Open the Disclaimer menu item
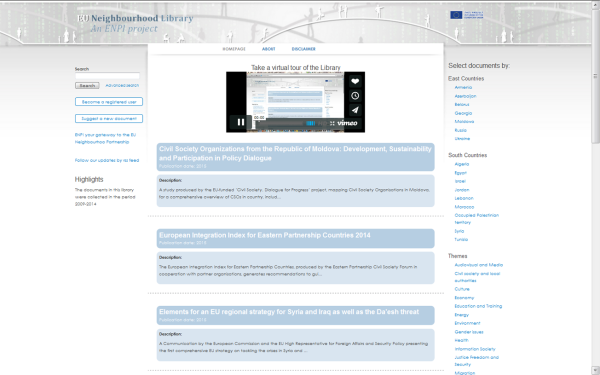Screen dimensions: 600x375 click(x=303, y=49)
